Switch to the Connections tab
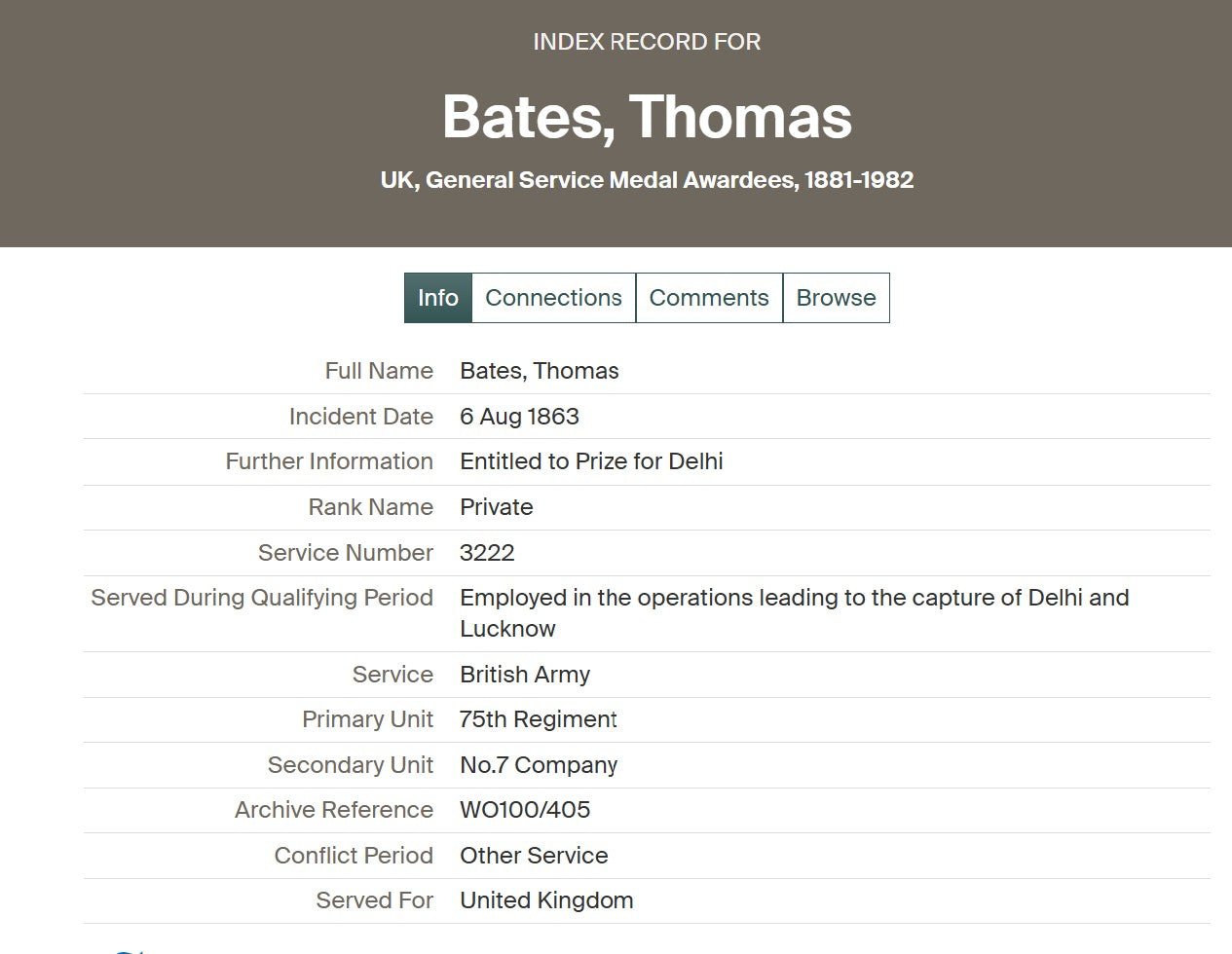 click(x=553, y=298)
